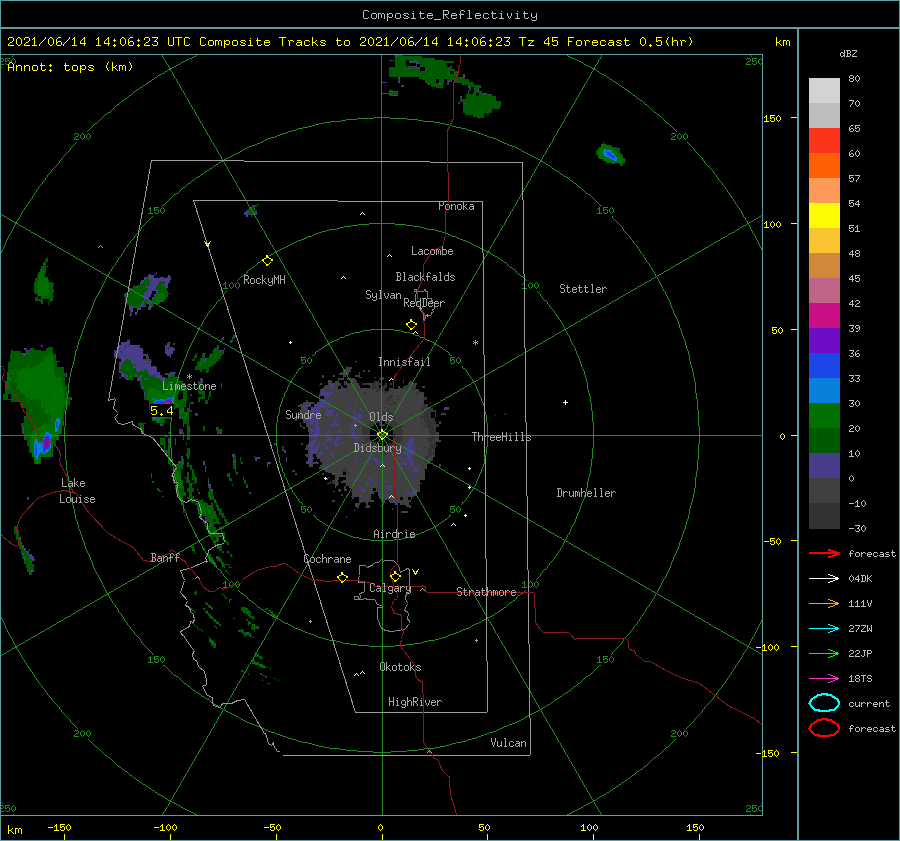Click the white asterisk marker east of Innisfail
The height and width of the screenshot is (841, 900).
coord(475,343)
